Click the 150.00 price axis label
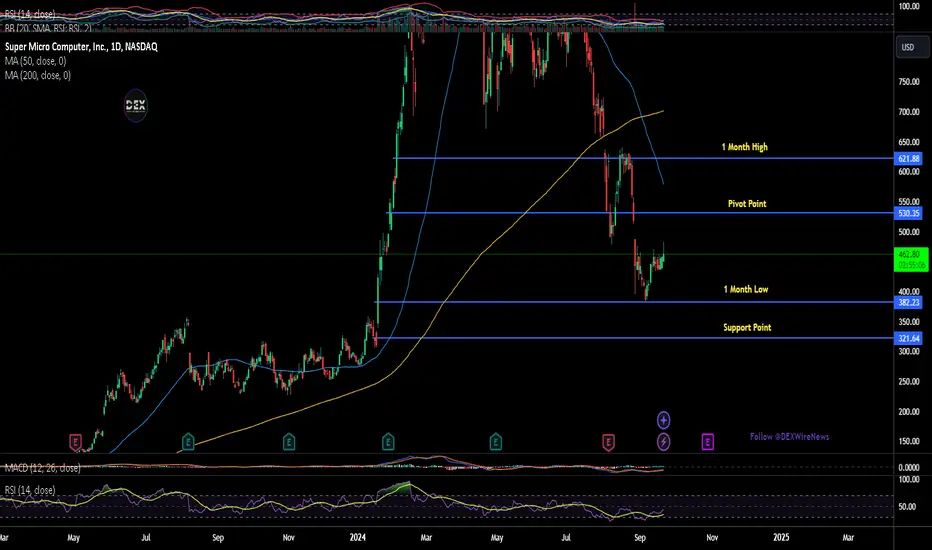This screenshot has height=550, width=932. click(909, 442)
